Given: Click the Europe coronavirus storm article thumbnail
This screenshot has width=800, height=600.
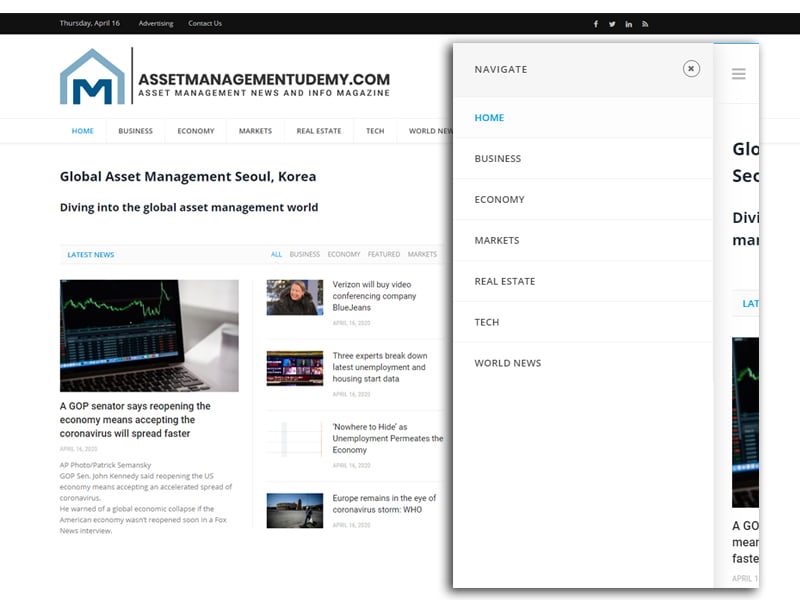Looking at the screenshot, I should (294, 510).
